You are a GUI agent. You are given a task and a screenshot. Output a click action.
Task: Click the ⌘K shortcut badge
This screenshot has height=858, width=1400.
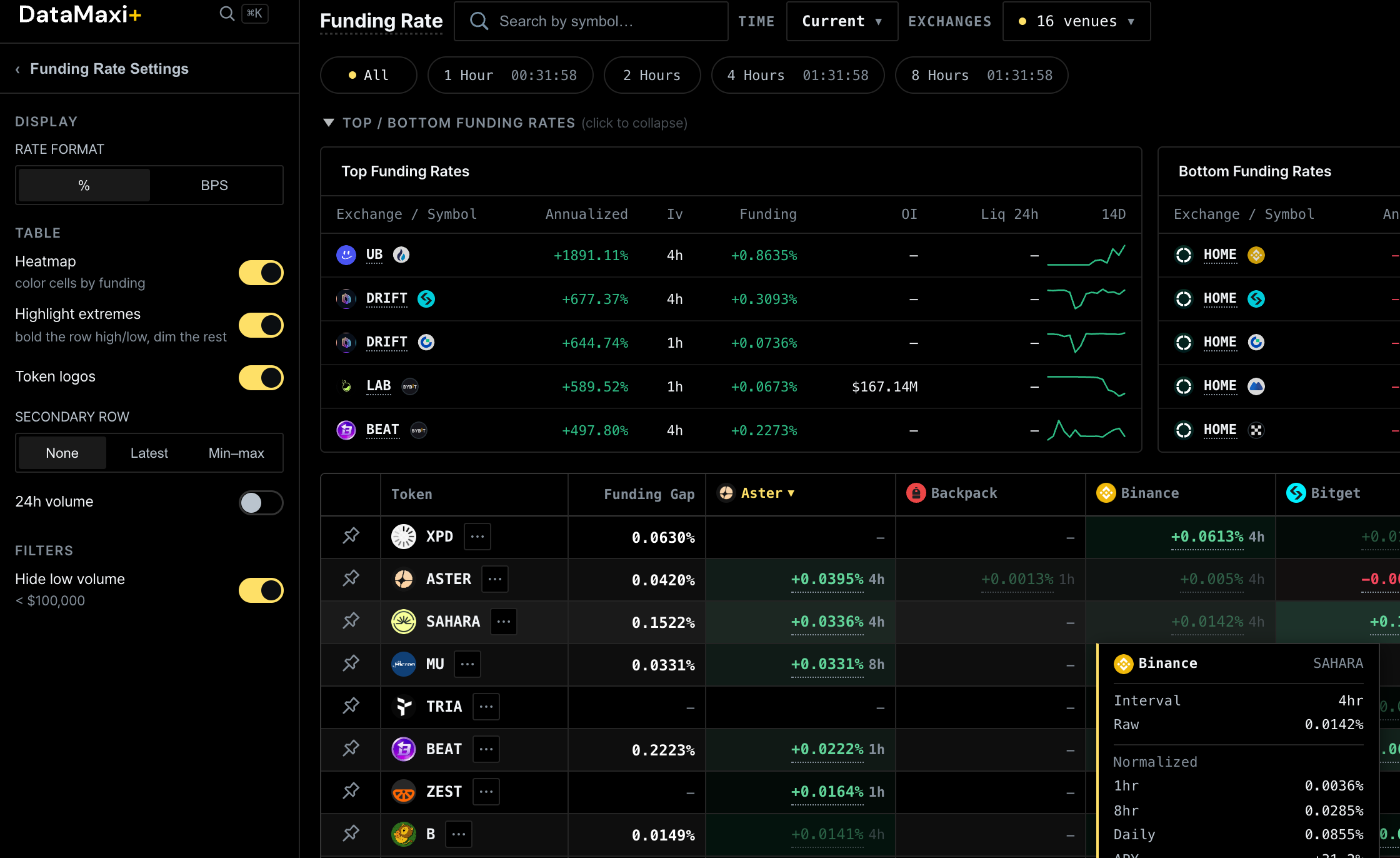[x=255, y=13]
